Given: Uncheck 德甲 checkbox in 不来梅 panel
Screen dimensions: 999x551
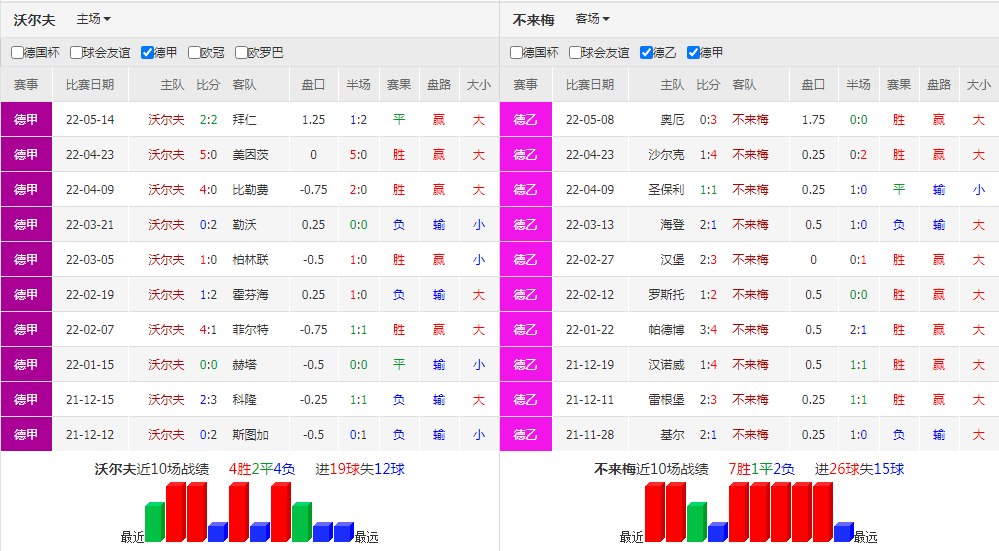Looking at the screenshot, I should [x=694, y=52].
